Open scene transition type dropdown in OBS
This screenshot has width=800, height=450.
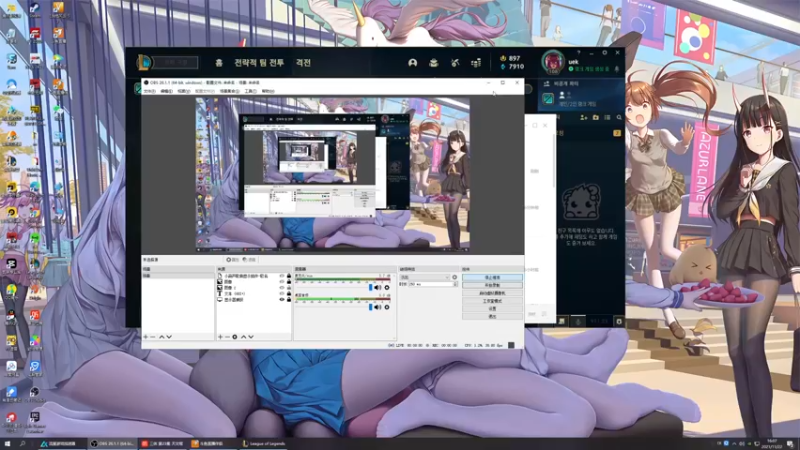click(424, 277)
